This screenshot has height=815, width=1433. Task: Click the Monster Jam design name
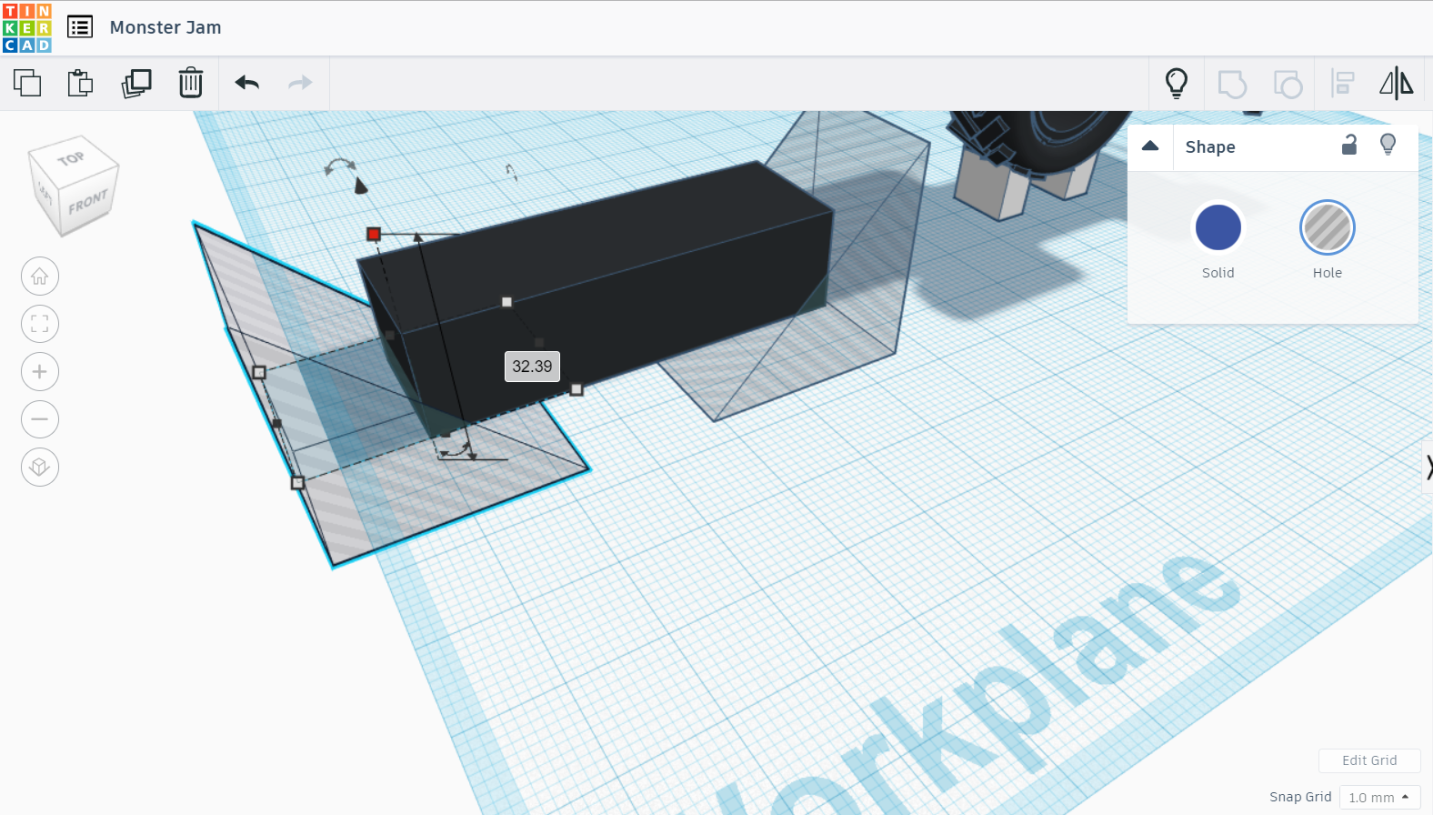point(166,27)
